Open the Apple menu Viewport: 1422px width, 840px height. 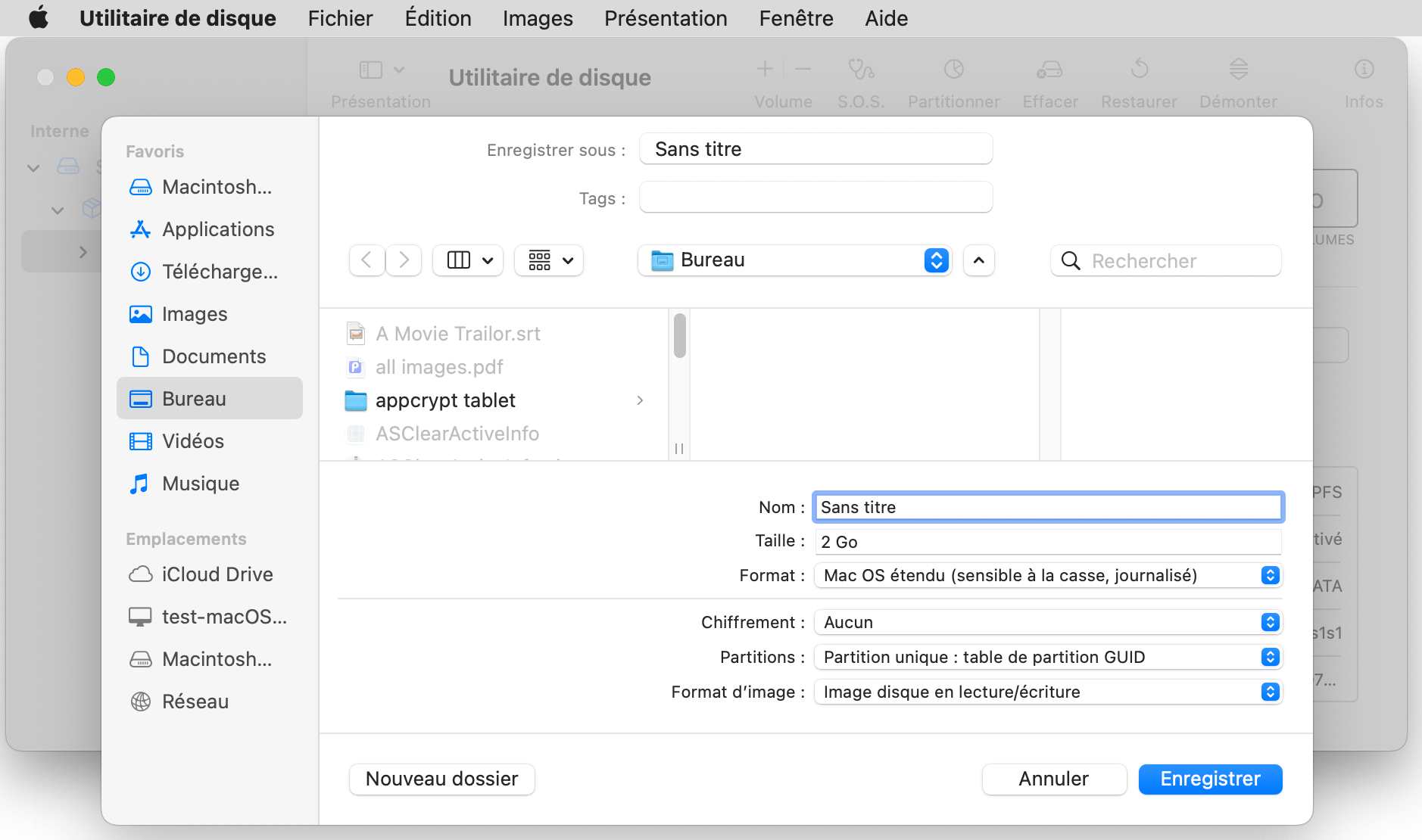point(38,17)
